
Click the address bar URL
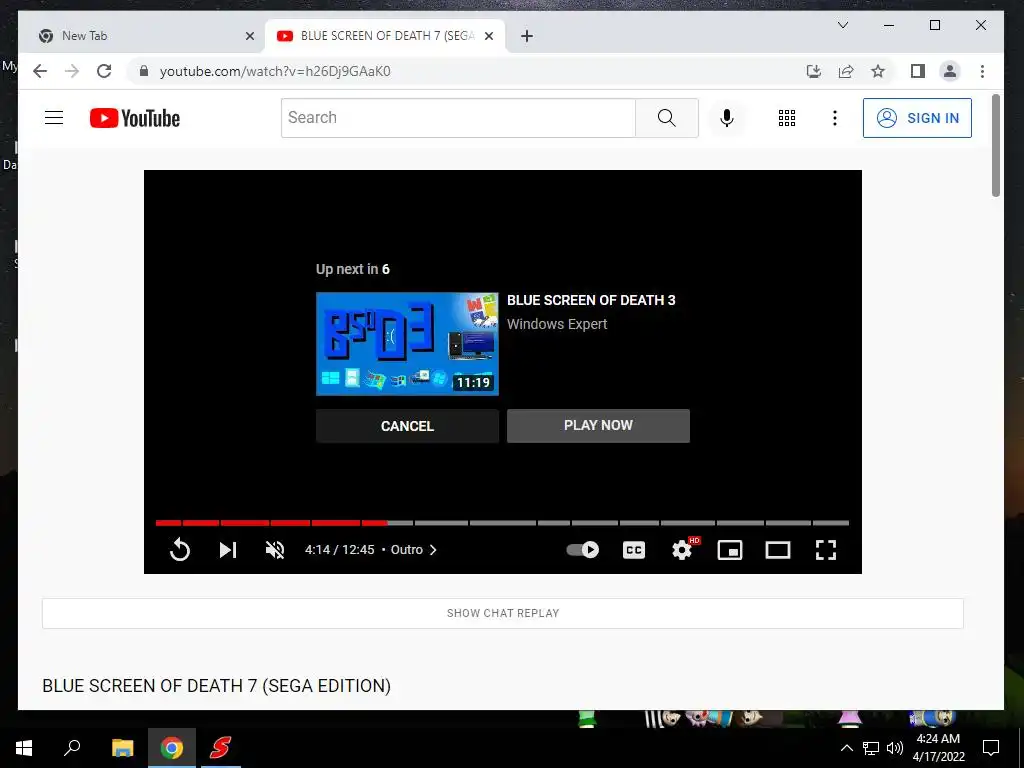[x=275, y=71]
